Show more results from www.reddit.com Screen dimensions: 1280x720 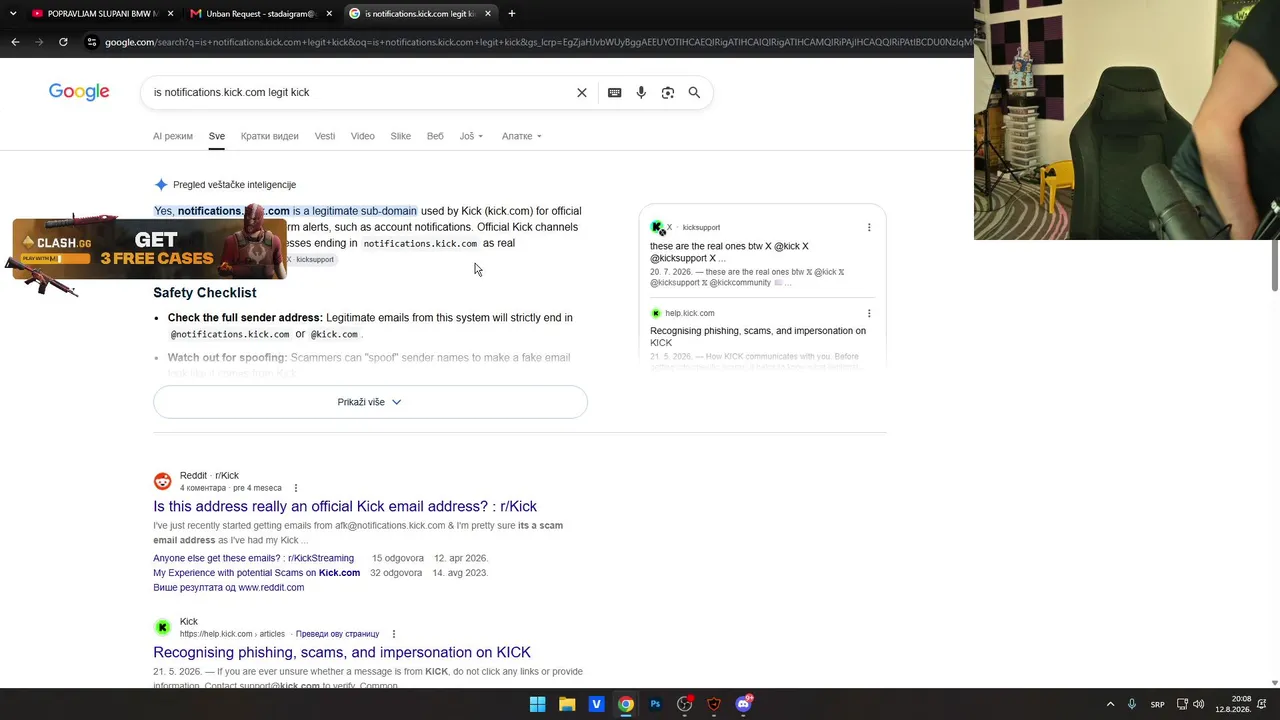coord(228,588)
